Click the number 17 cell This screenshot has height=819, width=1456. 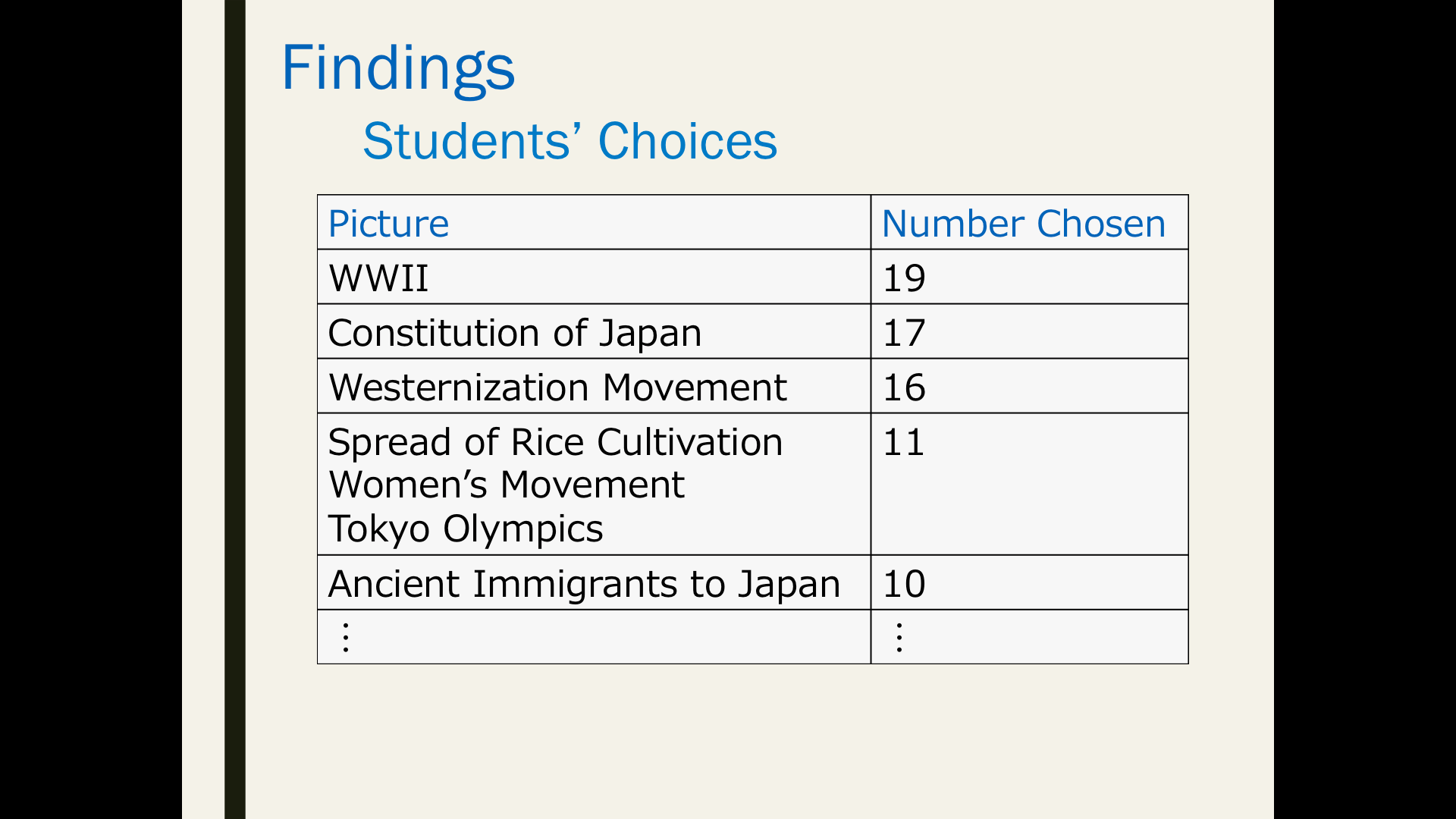pyautogui.click(x=1029, y=332)
